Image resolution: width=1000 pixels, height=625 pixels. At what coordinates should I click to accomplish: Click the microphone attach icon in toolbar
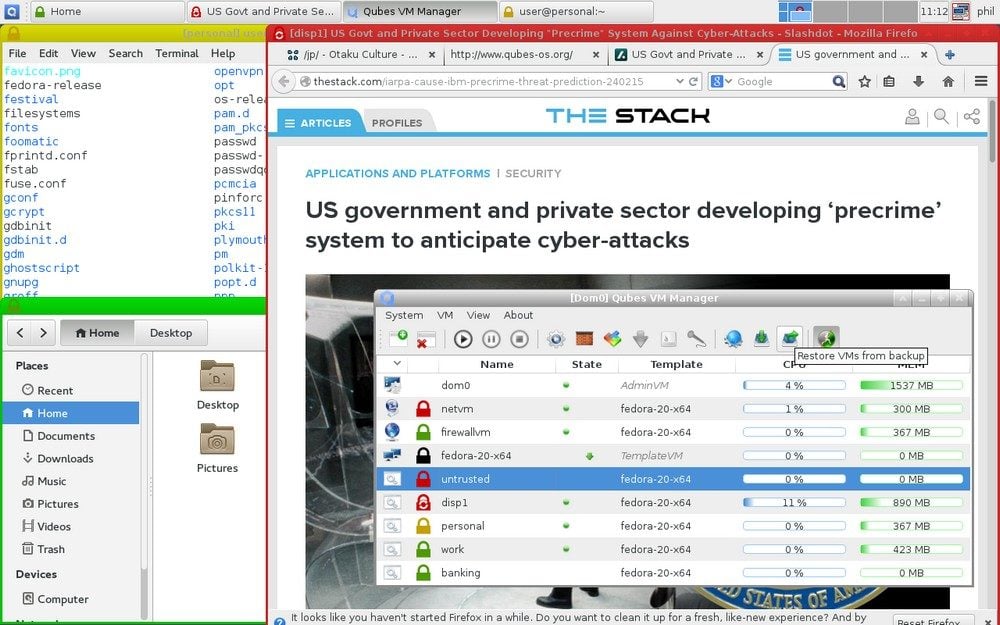pos(696,339)
